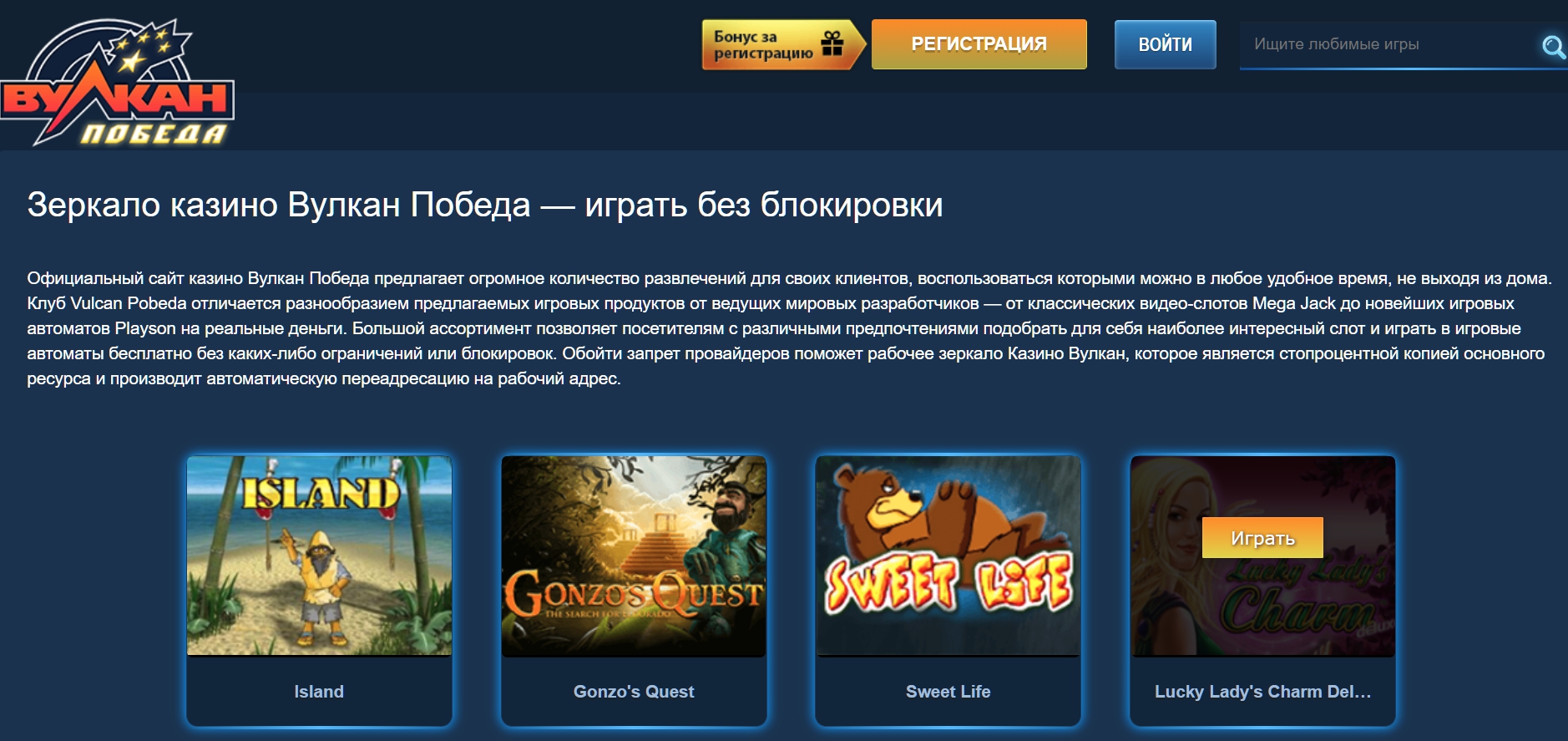Viewport: 1568px width, 741px height.
Task: Open the Sweet Life game thumbnail
Action: click(x=948, y=556)
